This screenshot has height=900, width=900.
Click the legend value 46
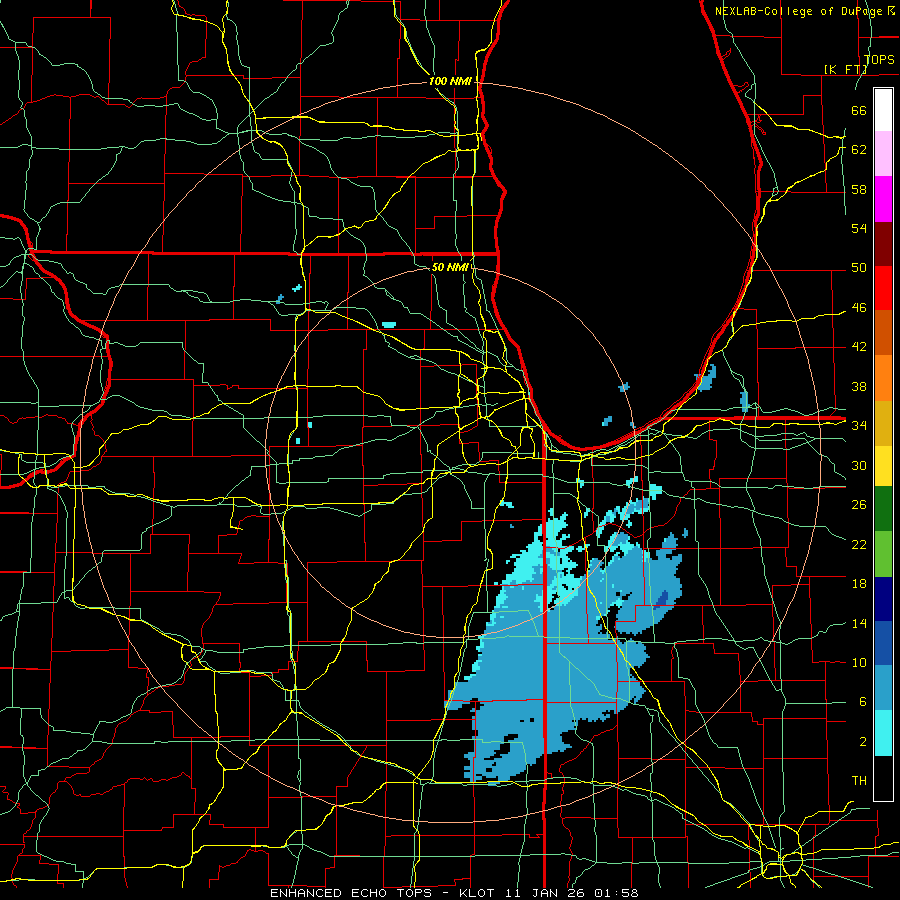click(859, 308)
